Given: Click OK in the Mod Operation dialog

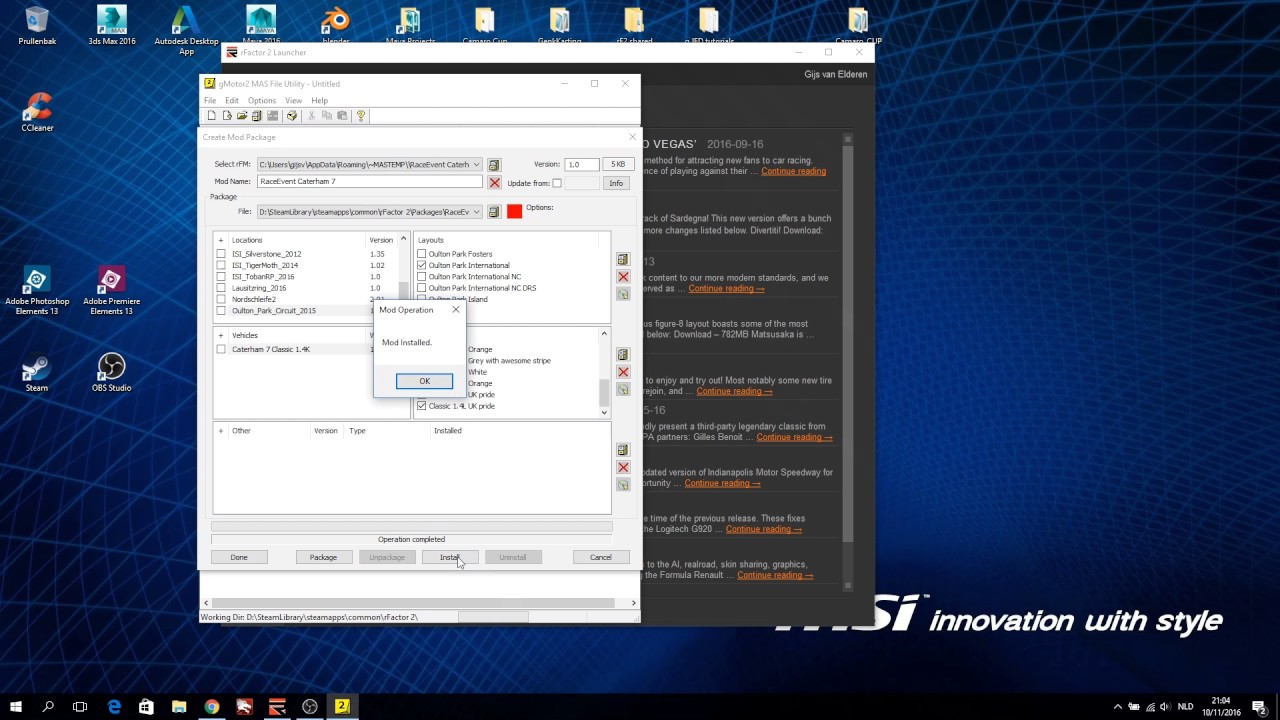Looking at the screenshot, I should [x=424, y=381].
